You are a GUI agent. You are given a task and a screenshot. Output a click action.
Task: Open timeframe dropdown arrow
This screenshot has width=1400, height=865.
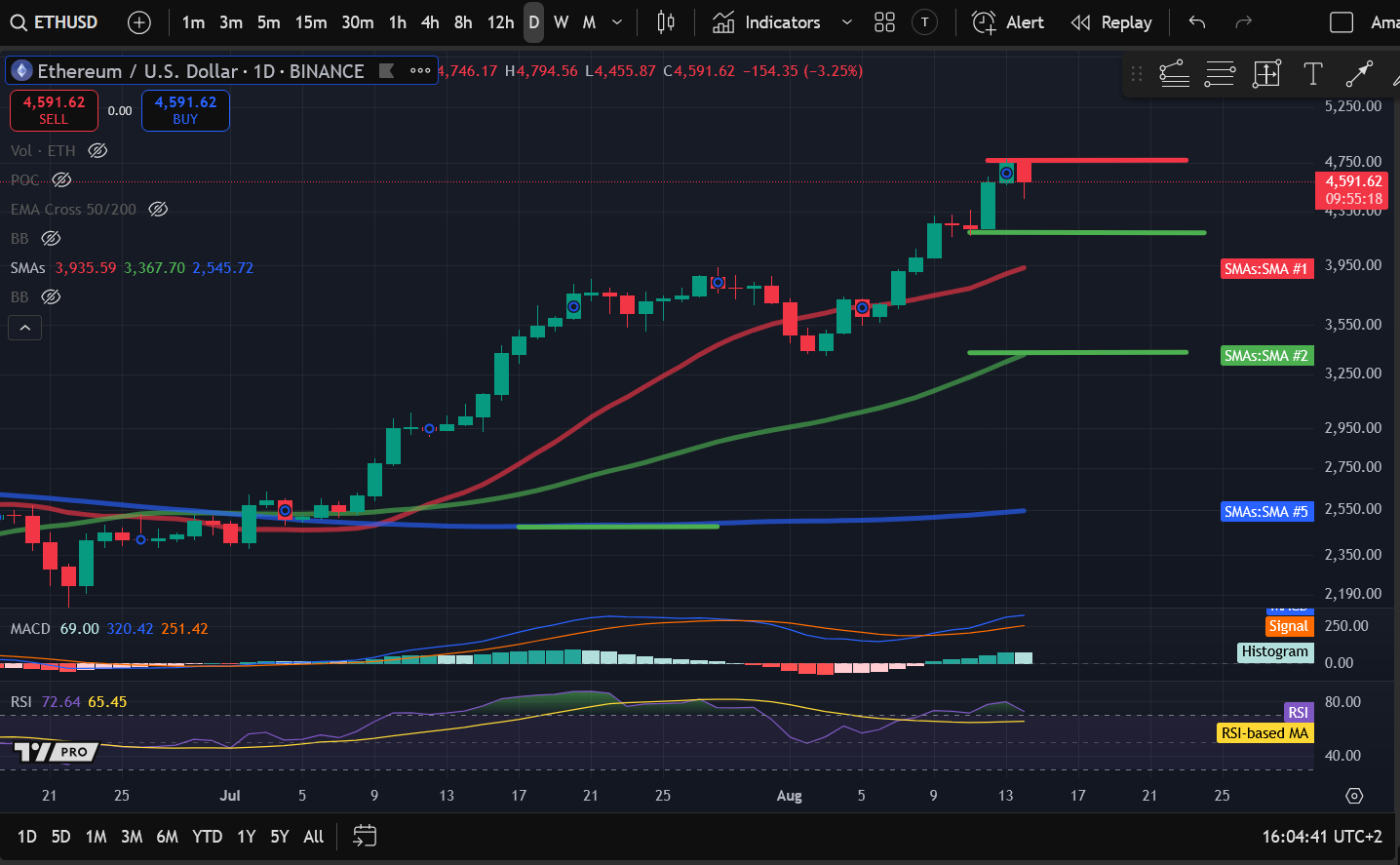[x=617, y=22]
